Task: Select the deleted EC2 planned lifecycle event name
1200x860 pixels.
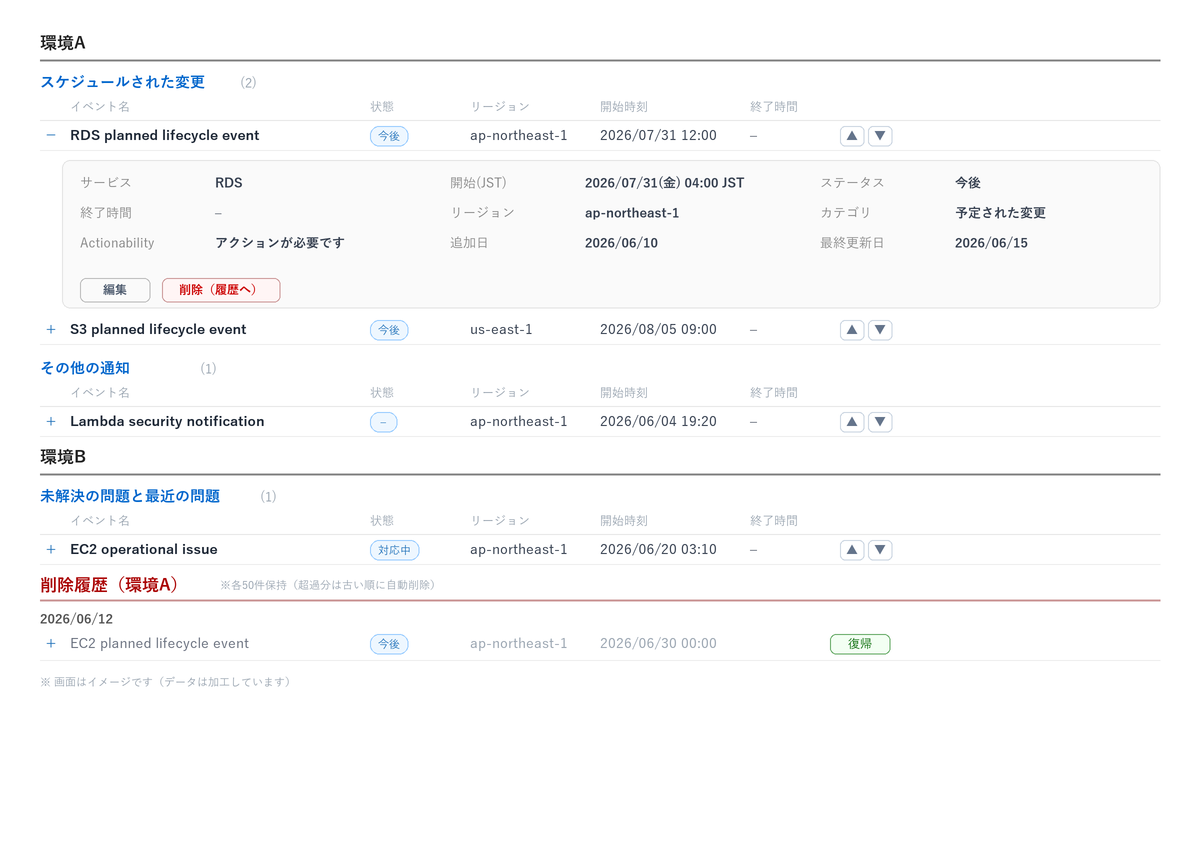Action: 160,643
